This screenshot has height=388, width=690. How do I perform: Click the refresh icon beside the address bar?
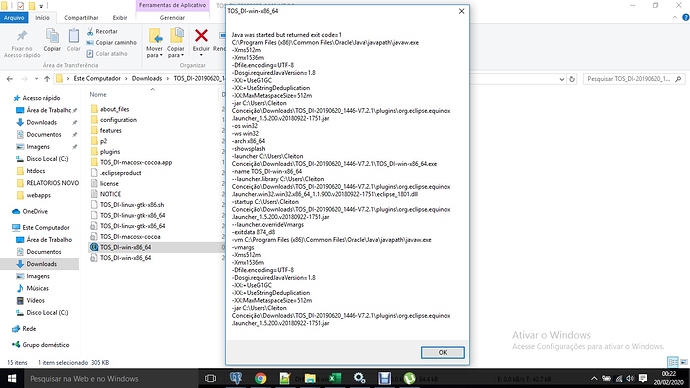(x=572, y=79)
